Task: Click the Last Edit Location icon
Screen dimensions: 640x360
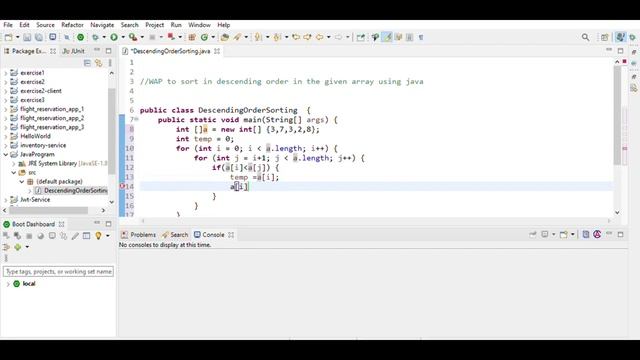Action: tap(296, 37)
